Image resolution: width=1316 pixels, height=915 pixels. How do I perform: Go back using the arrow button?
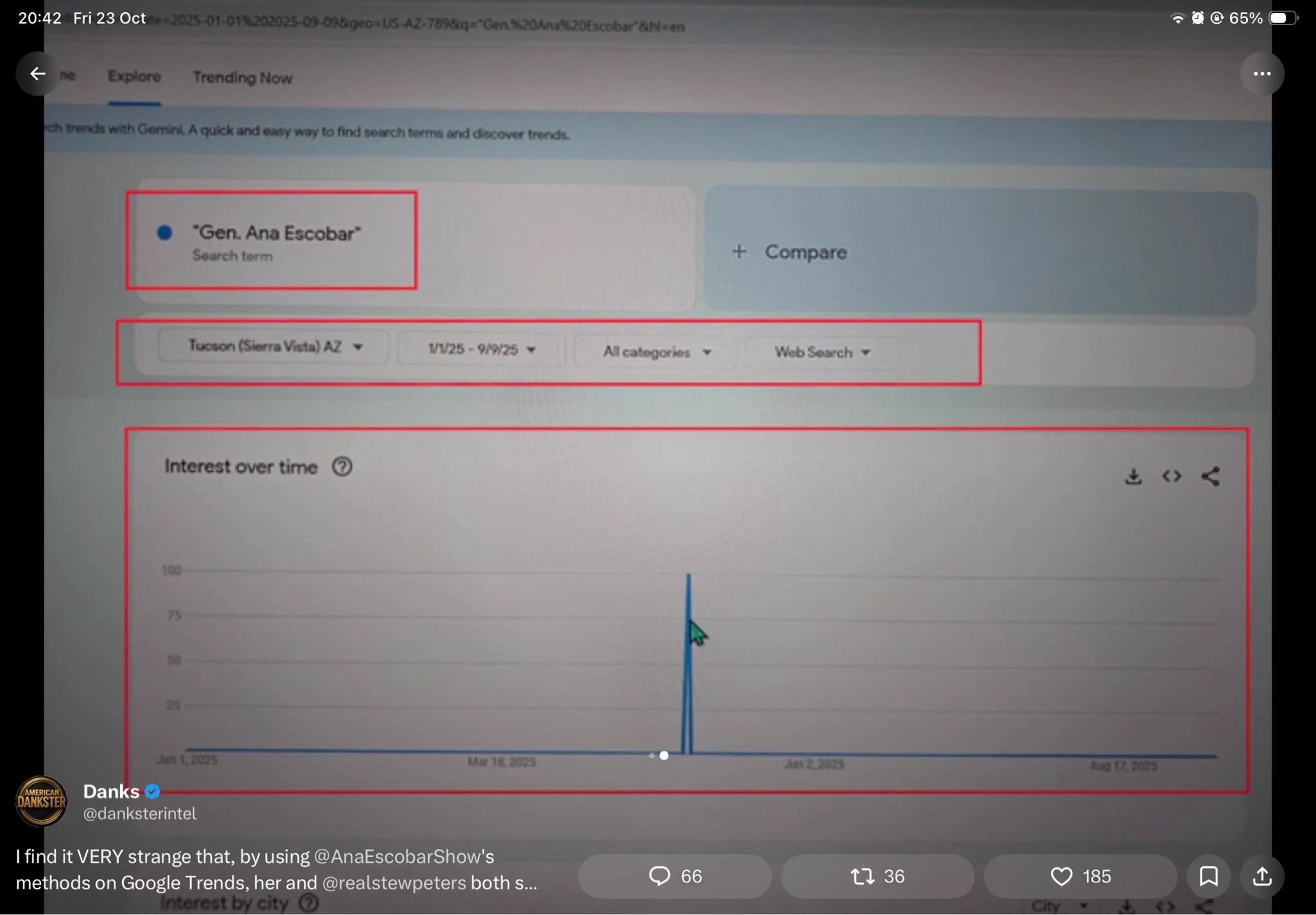coord(37,74)
